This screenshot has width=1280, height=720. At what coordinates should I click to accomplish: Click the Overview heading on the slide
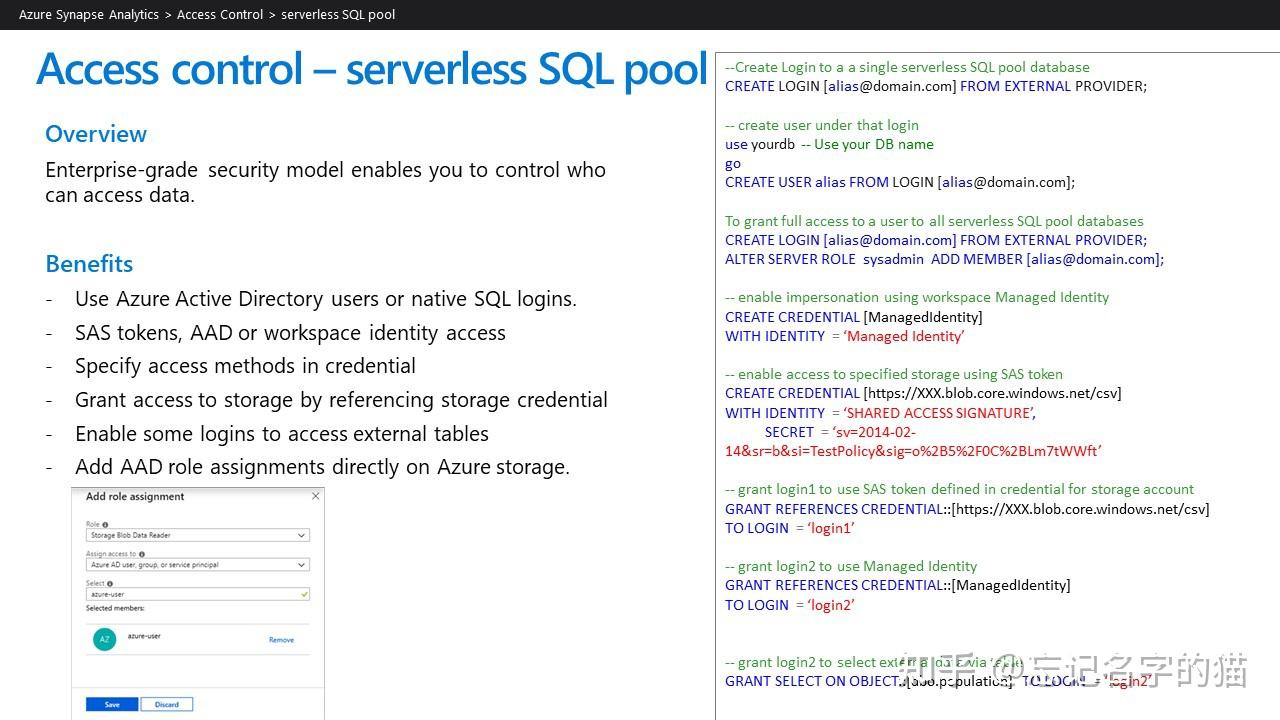click(x=95, y=133)
